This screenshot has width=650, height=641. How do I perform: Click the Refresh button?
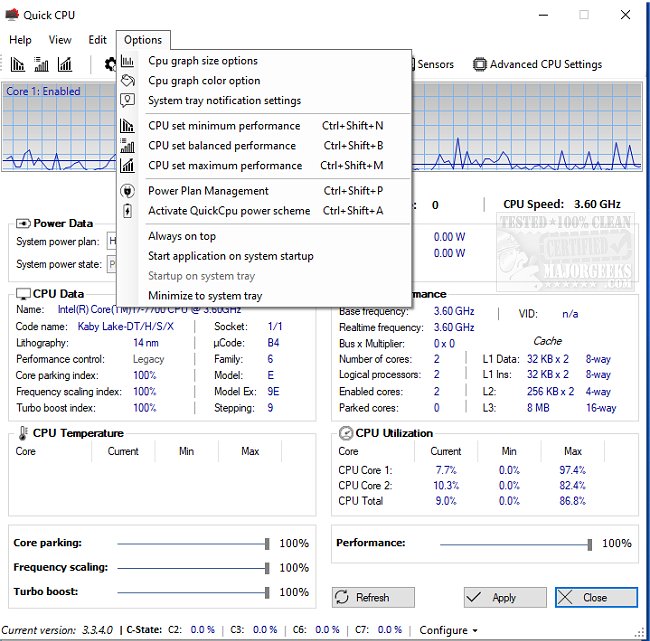[x=373, y=597]
